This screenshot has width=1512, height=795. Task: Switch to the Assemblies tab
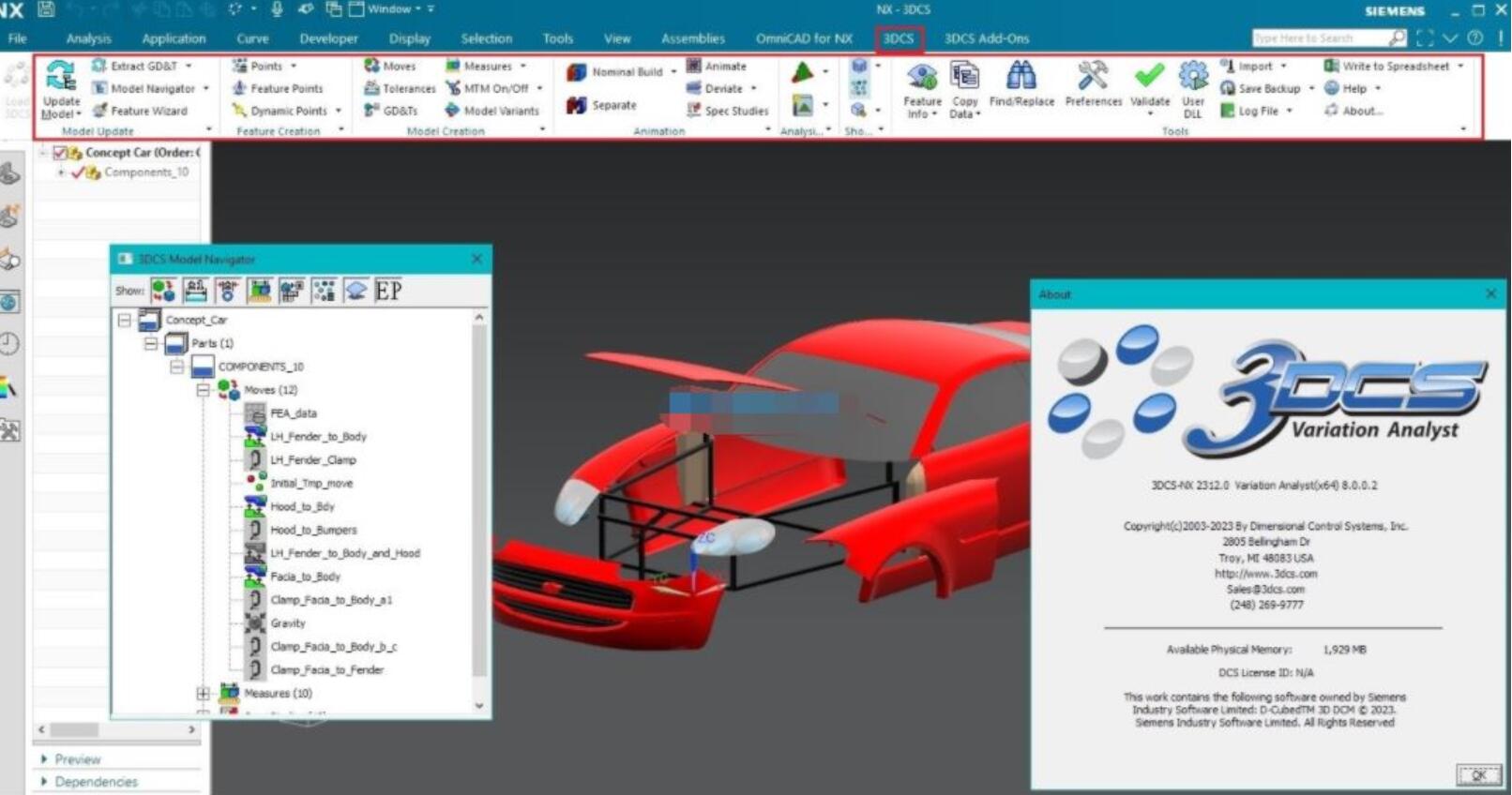[693, 38]
